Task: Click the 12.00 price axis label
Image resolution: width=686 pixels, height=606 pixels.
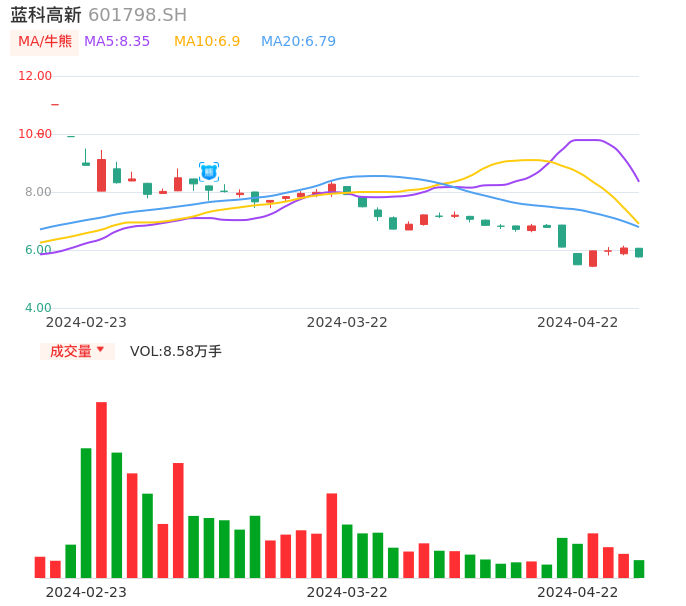Action: pyautogui.click(x=36, y=76)
